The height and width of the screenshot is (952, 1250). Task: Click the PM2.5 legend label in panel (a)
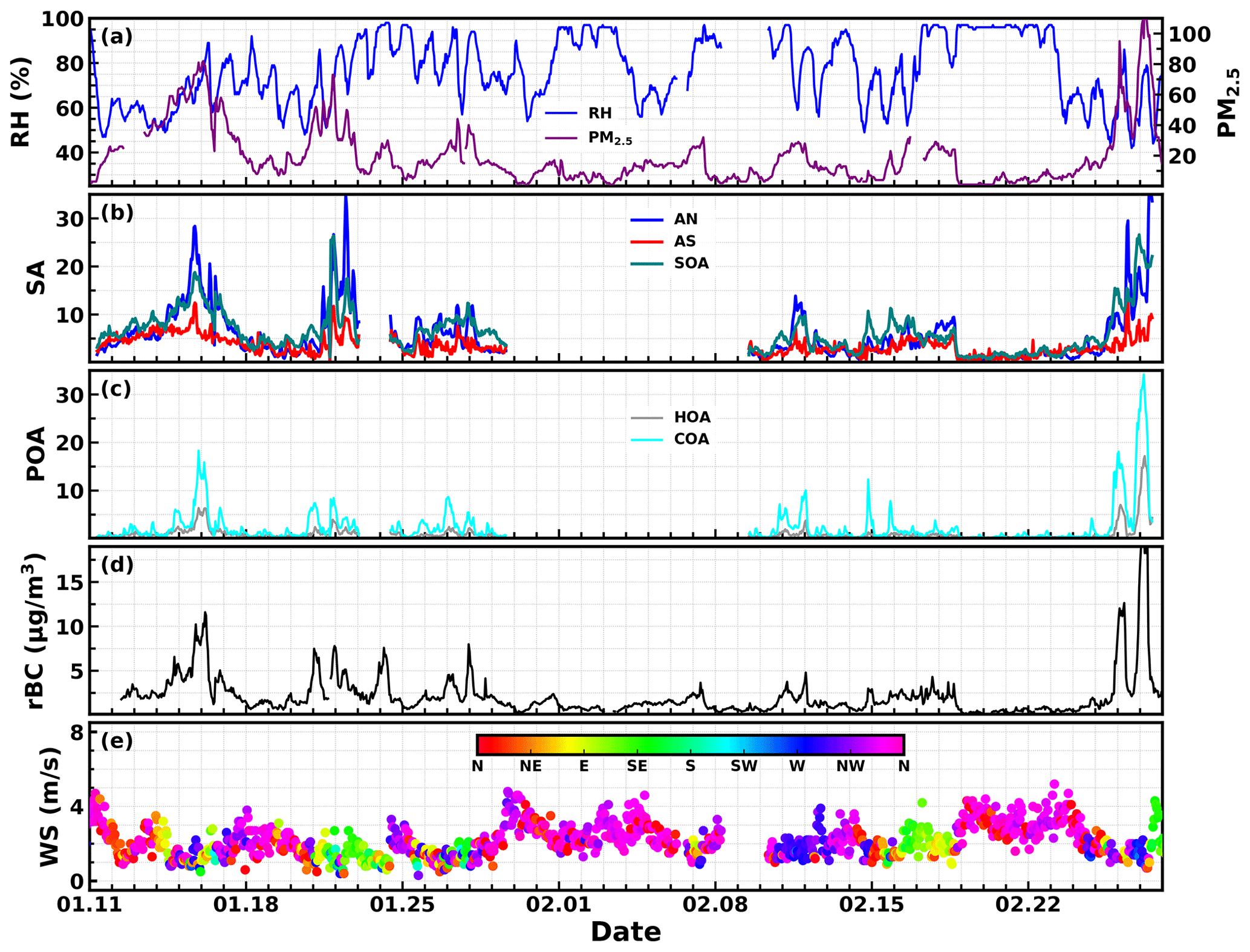[x=610, y=138]
